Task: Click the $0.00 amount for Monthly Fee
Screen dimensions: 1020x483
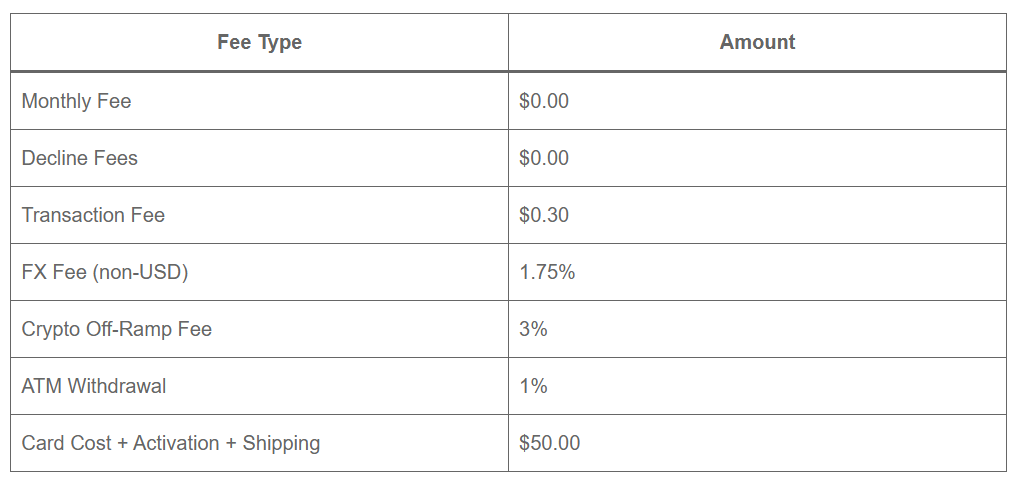Action: 544,101
